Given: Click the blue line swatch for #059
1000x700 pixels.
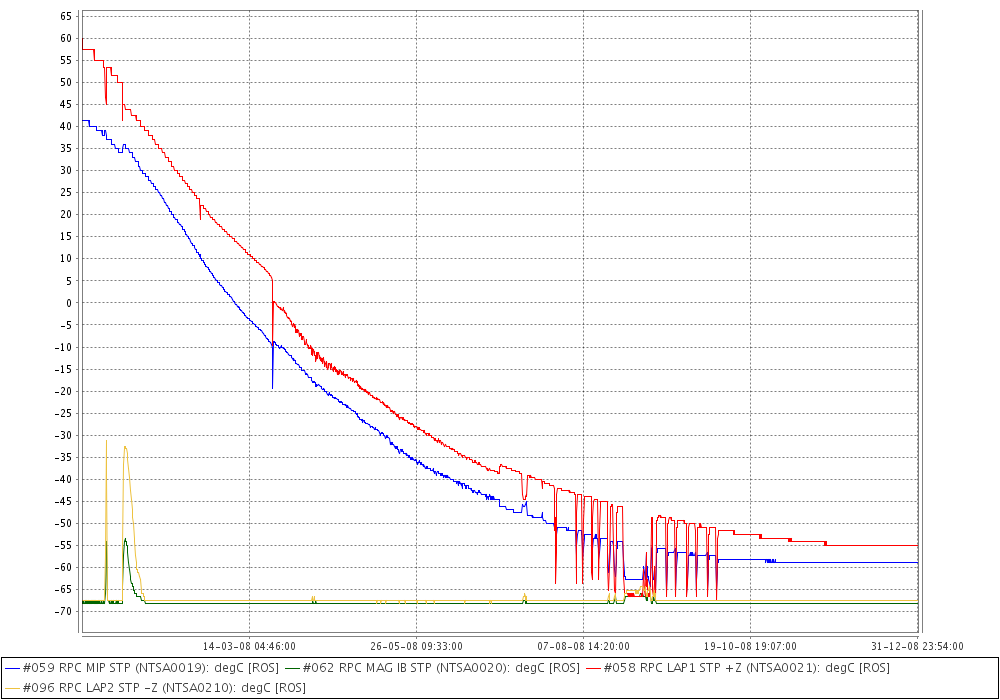Looking at the screenshot, I should click(x=12, y=669).
